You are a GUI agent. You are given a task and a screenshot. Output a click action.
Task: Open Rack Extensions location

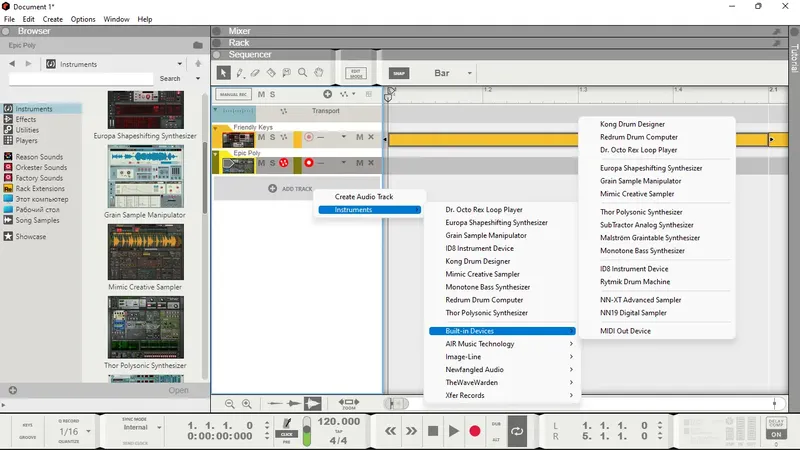tap(42, 189)
